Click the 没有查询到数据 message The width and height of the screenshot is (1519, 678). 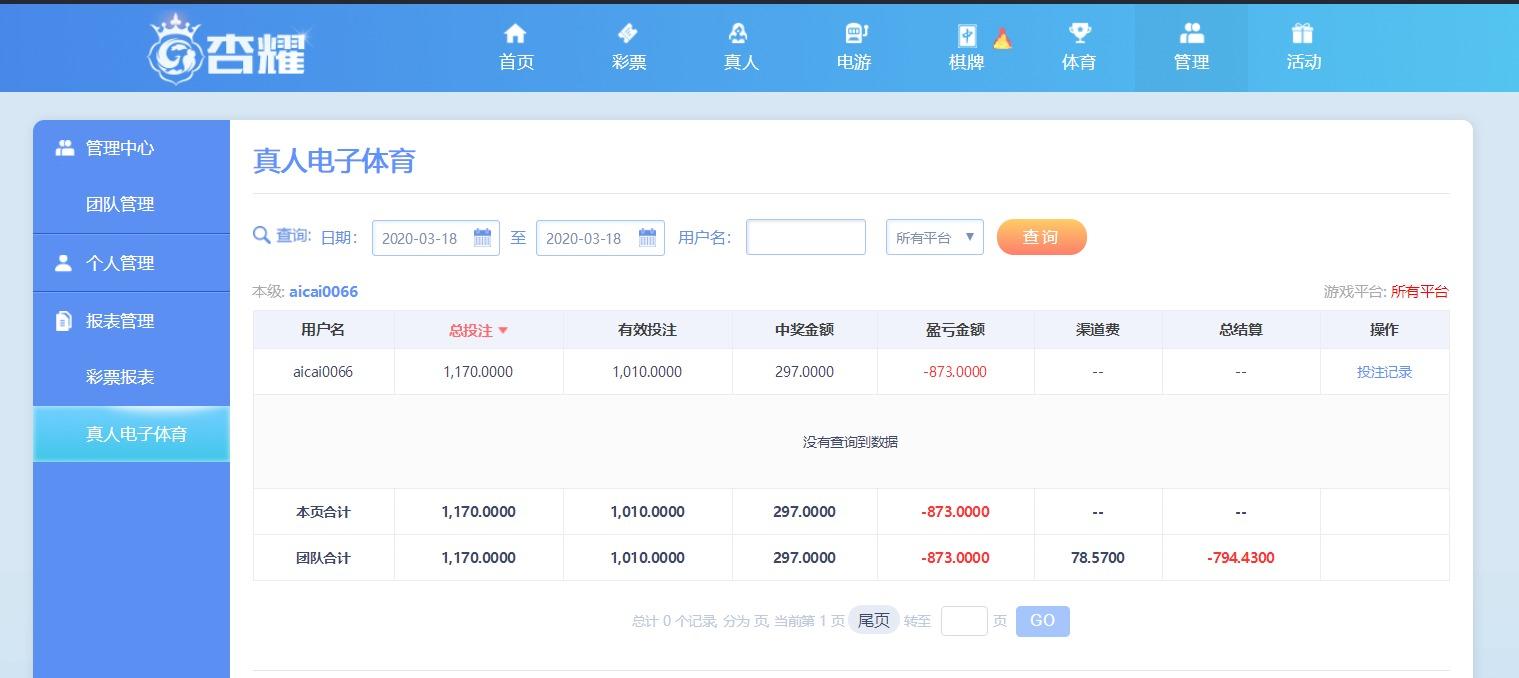click(x=850, y=442)
